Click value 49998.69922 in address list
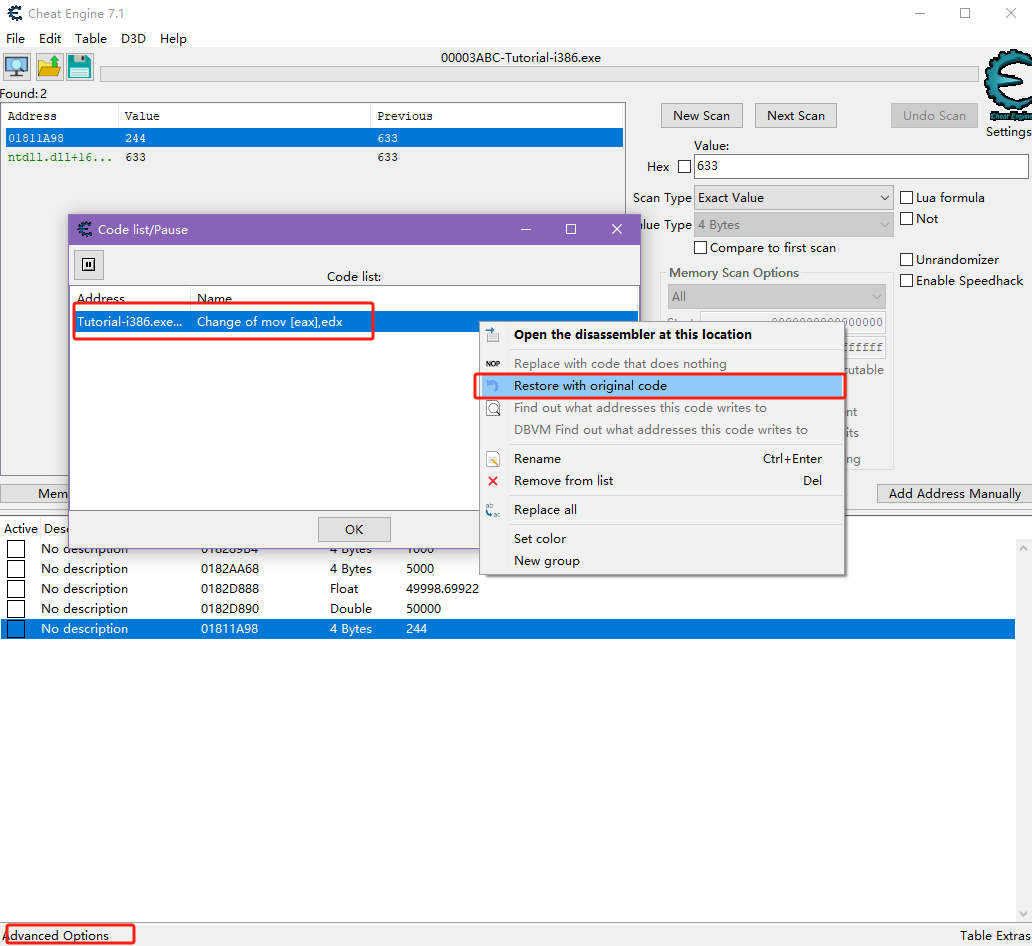Image resolution: width=1032 pixels, height=946 pixels. click(x=442, y=589)
